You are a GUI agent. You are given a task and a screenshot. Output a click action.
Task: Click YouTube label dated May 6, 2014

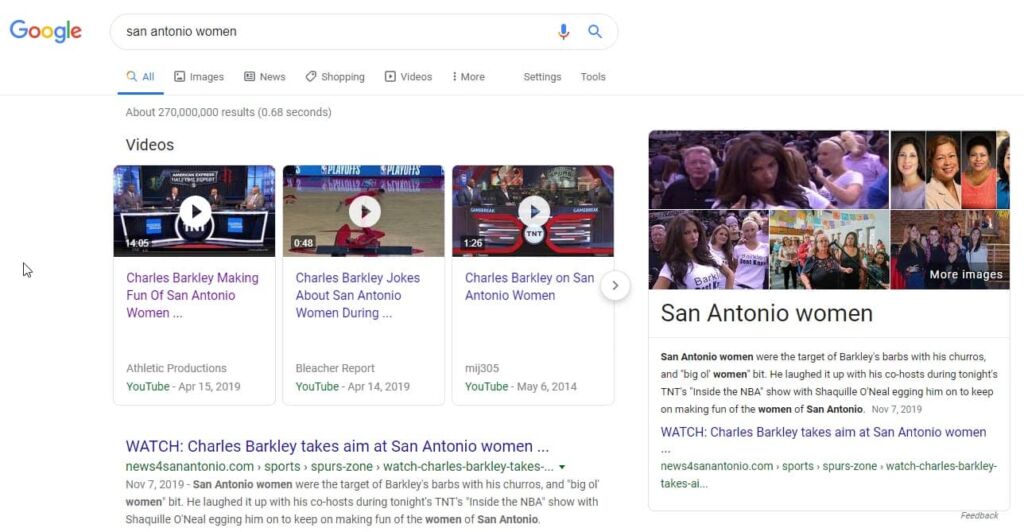point(487,386)
